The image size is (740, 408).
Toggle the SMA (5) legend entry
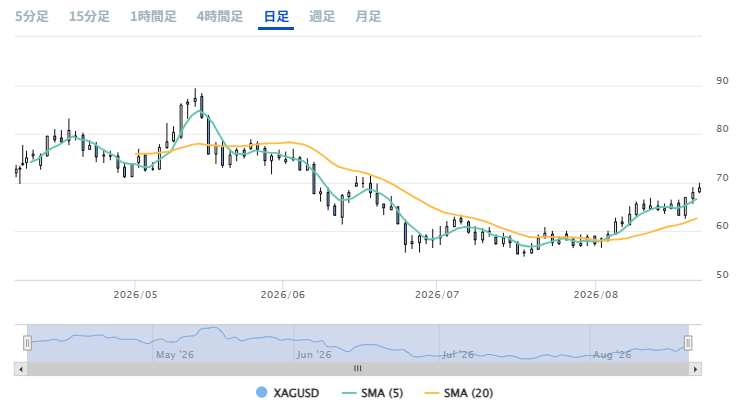372,392
